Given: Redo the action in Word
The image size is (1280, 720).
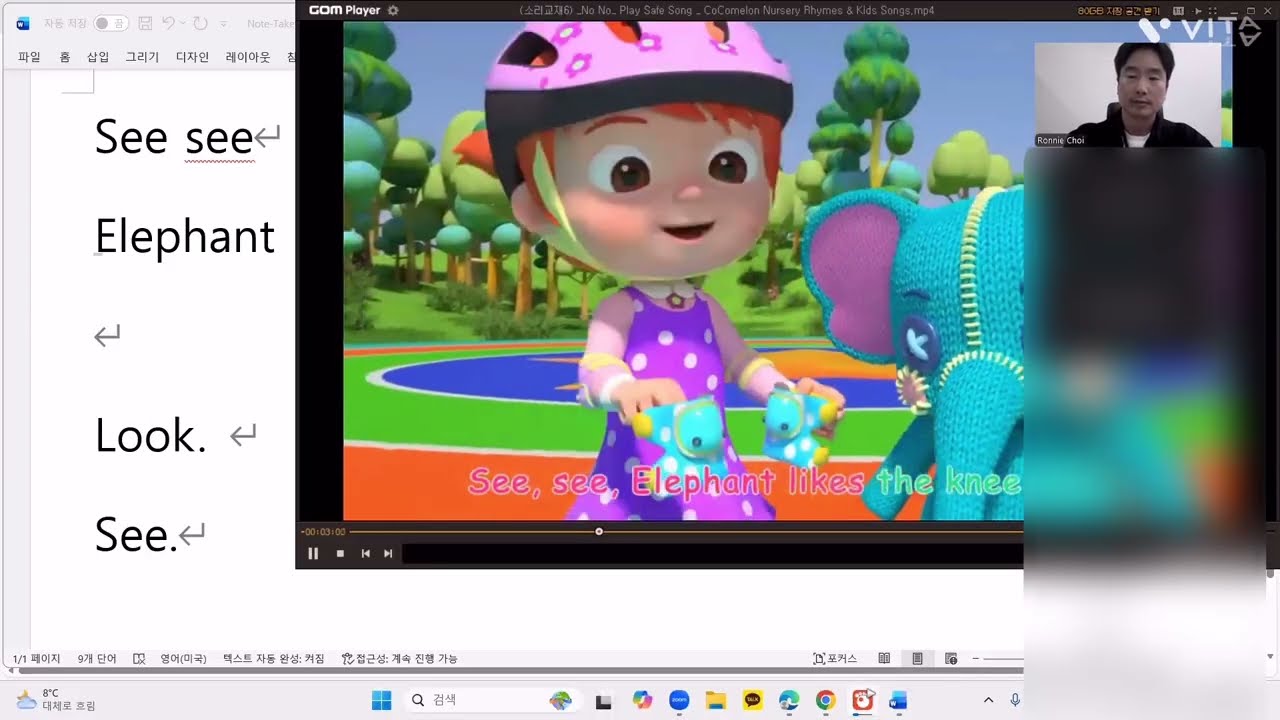Looking at the screenshot, I should pos(200,23).
